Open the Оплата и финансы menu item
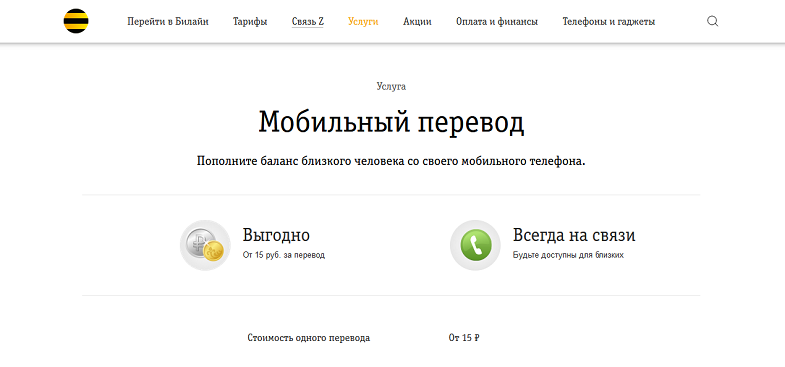Image resolution: width=785 pixels, height=367 pixels. tap(497, 22)
